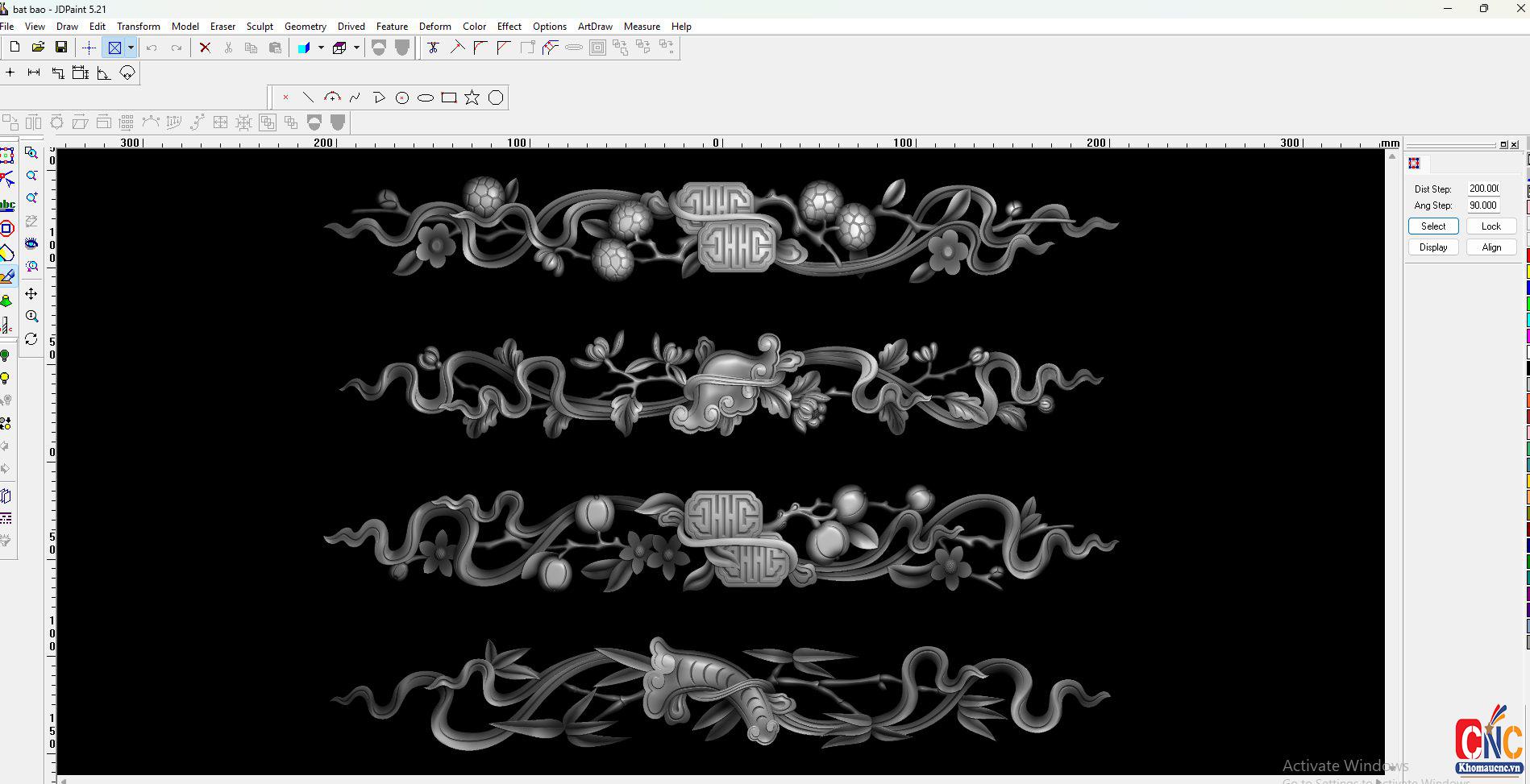The height and width of the screenshot is (784, 1530).
Task: Expand dropdown beside the wireframe cube icon
Action: tap(356, 48)
